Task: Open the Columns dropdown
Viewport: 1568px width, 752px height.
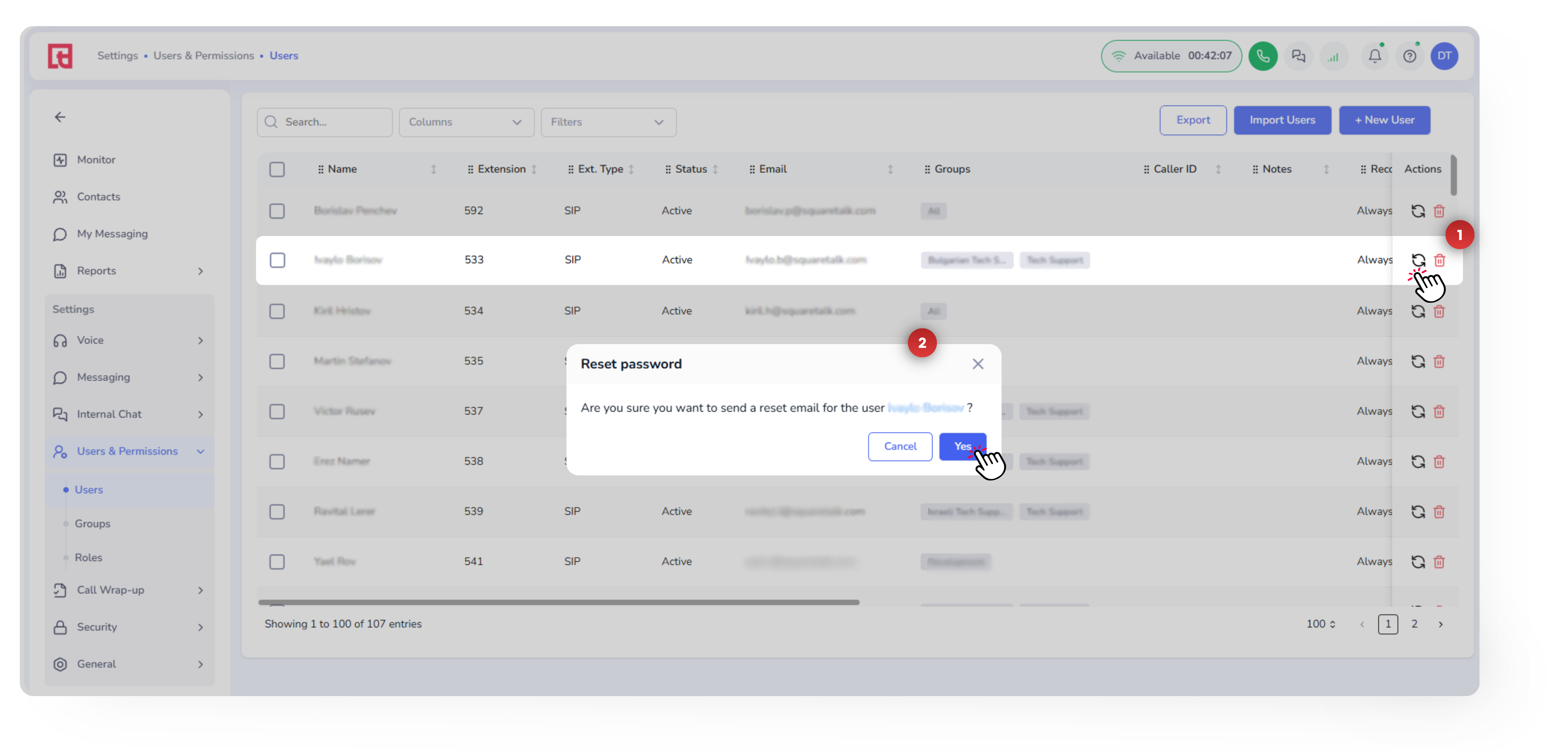Action: point(466,122)
